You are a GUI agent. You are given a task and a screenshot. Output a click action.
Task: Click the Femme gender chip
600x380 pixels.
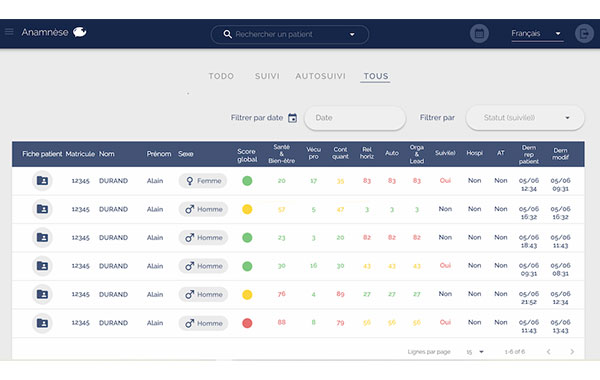pos(203,181)
